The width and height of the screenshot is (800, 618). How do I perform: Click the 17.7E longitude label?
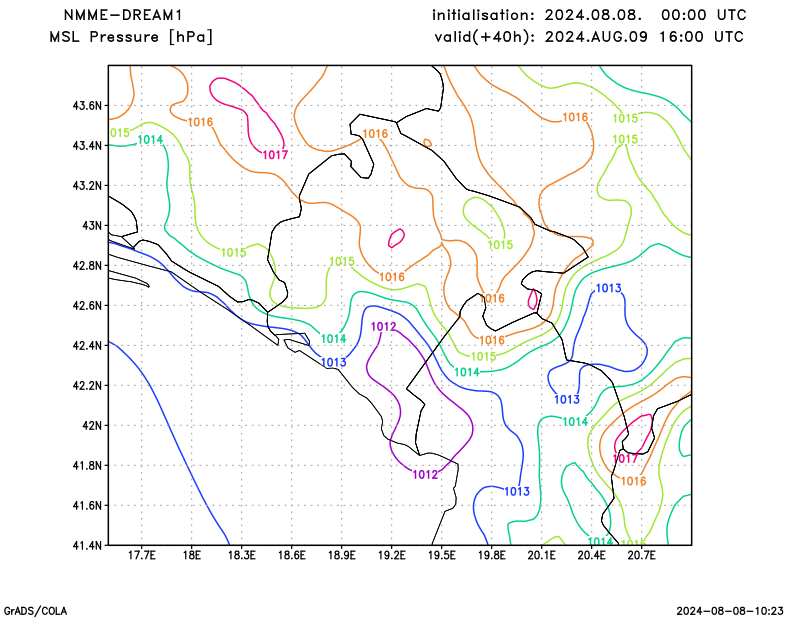point(141,555)
